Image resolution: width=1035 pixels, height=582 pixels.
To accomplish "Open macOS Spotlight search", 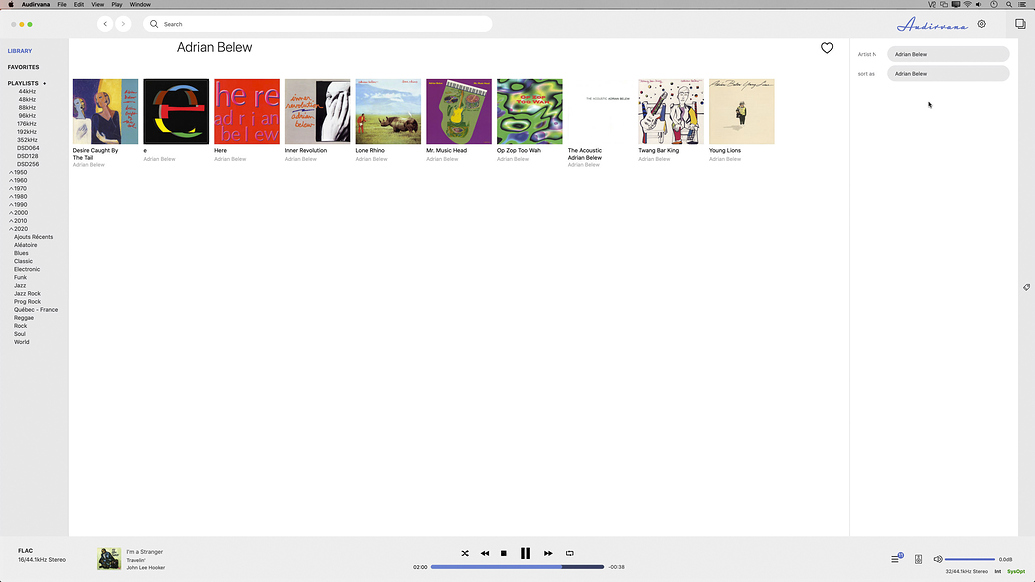I will tap(1009, 5).
